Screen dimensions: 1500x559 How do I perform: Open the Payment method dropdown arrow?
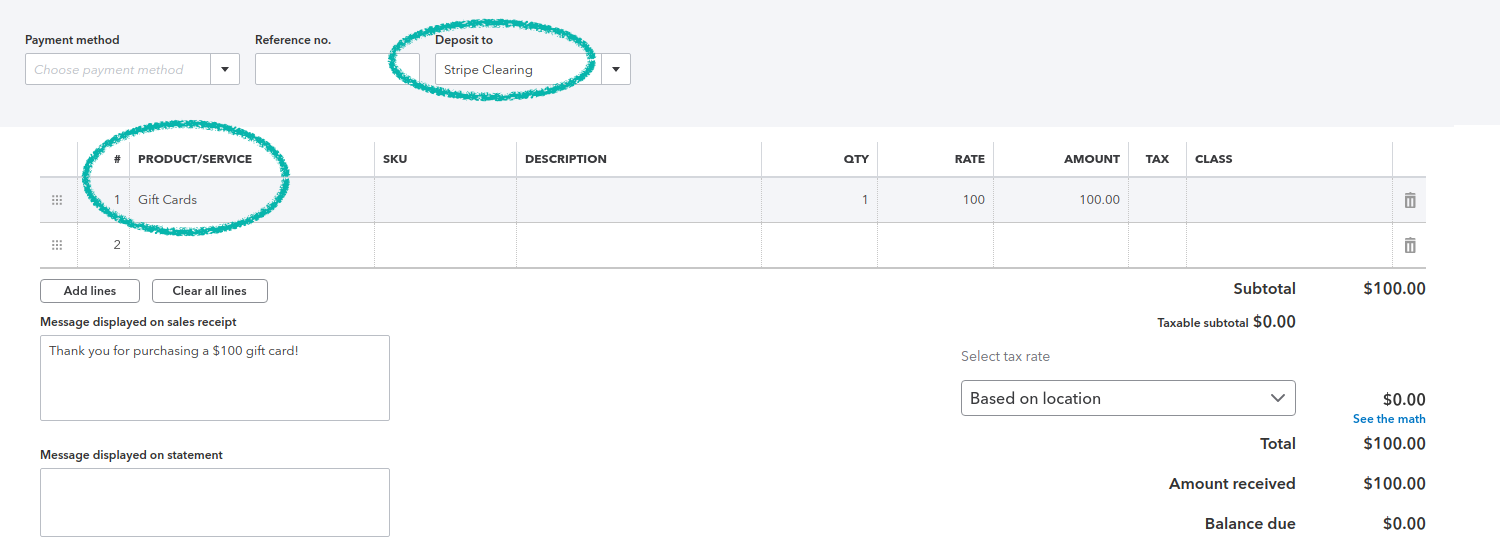pos(225,70)
